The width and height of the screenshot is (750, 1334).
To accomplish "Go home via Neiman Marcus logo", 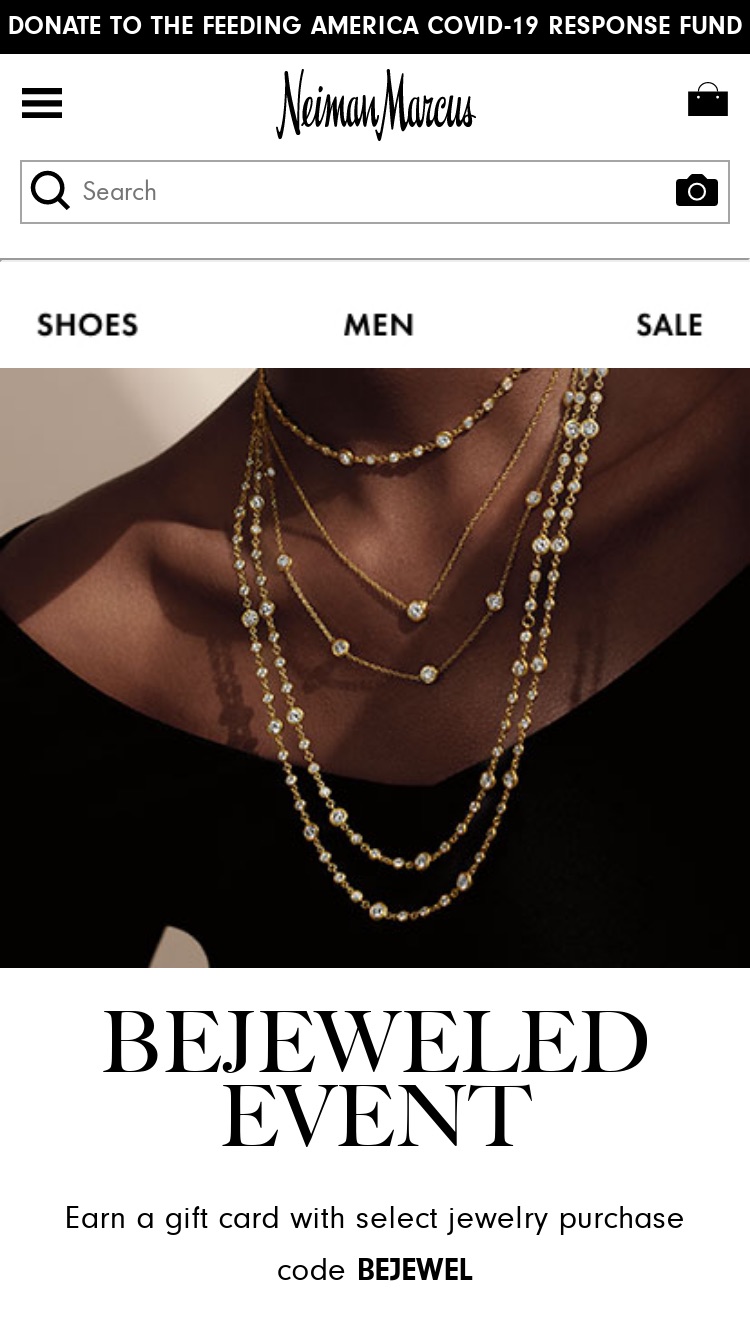I will pos(376,104).
